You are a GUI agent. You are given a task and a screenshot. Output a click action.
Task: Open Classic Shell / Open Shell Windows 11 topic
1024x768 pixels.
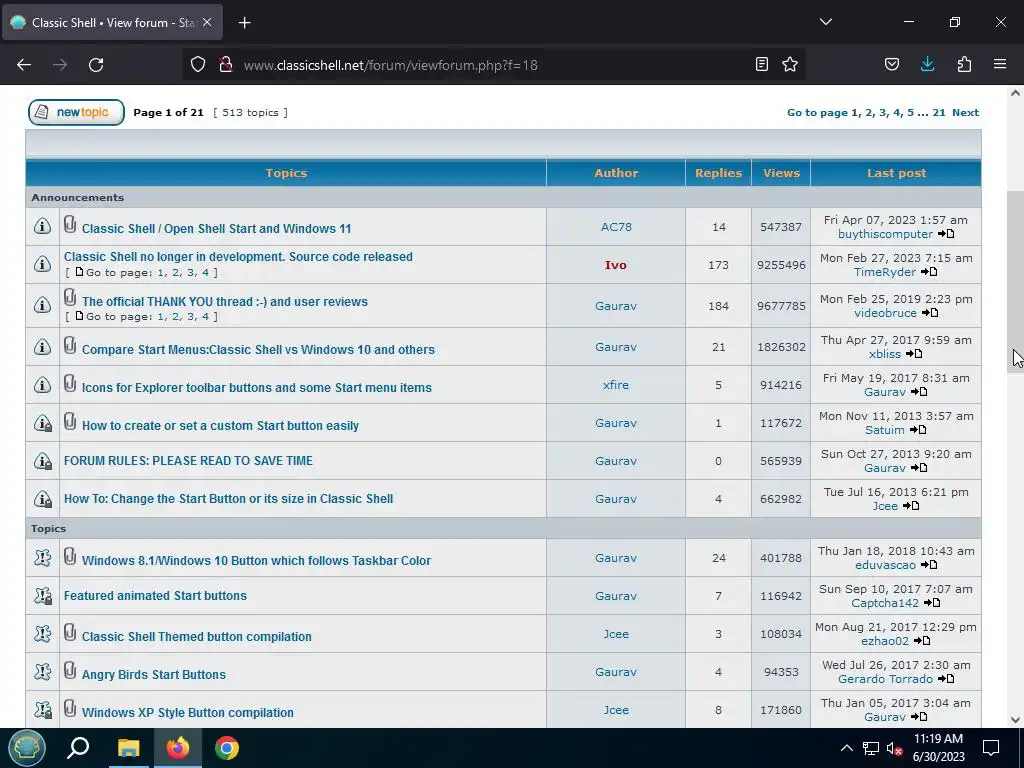click(216, 229)
